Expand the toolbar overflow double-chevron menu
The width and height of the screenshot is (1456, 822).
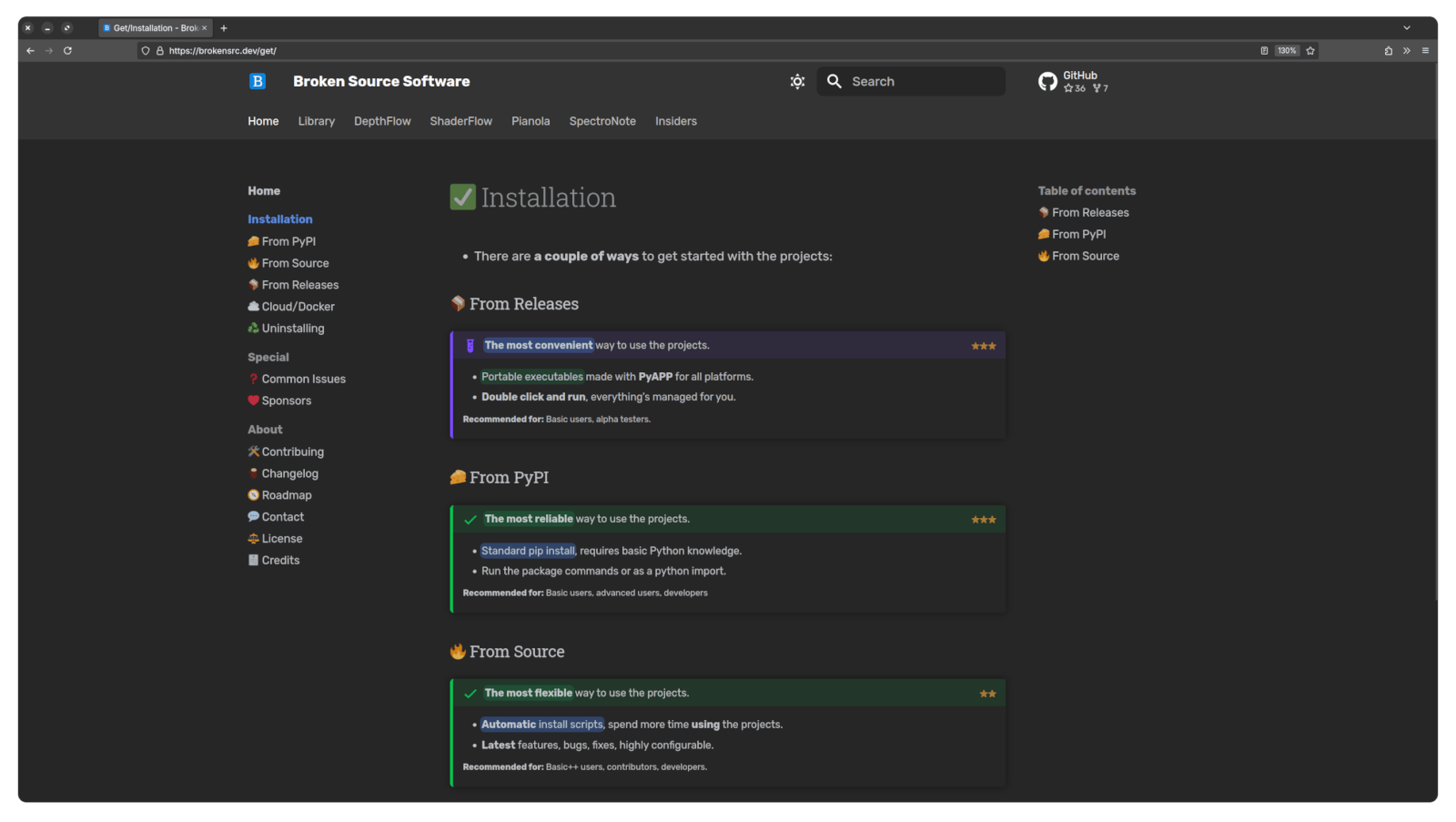pyautogui.click(x=1407, y=51)
